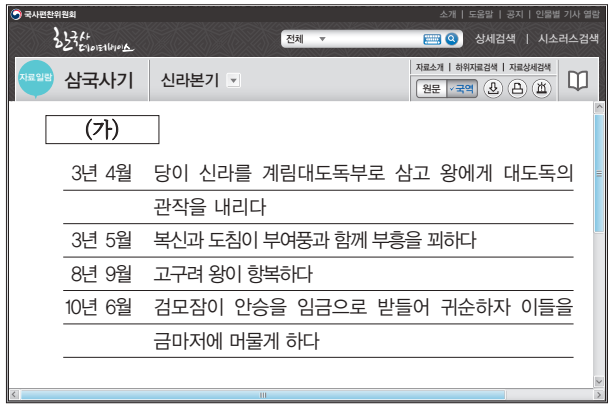Image resolution: width=614 pixels, height=406 pixels.
Task: Open the virtual keyboard icon in search box
Action: tap(432, 39)
